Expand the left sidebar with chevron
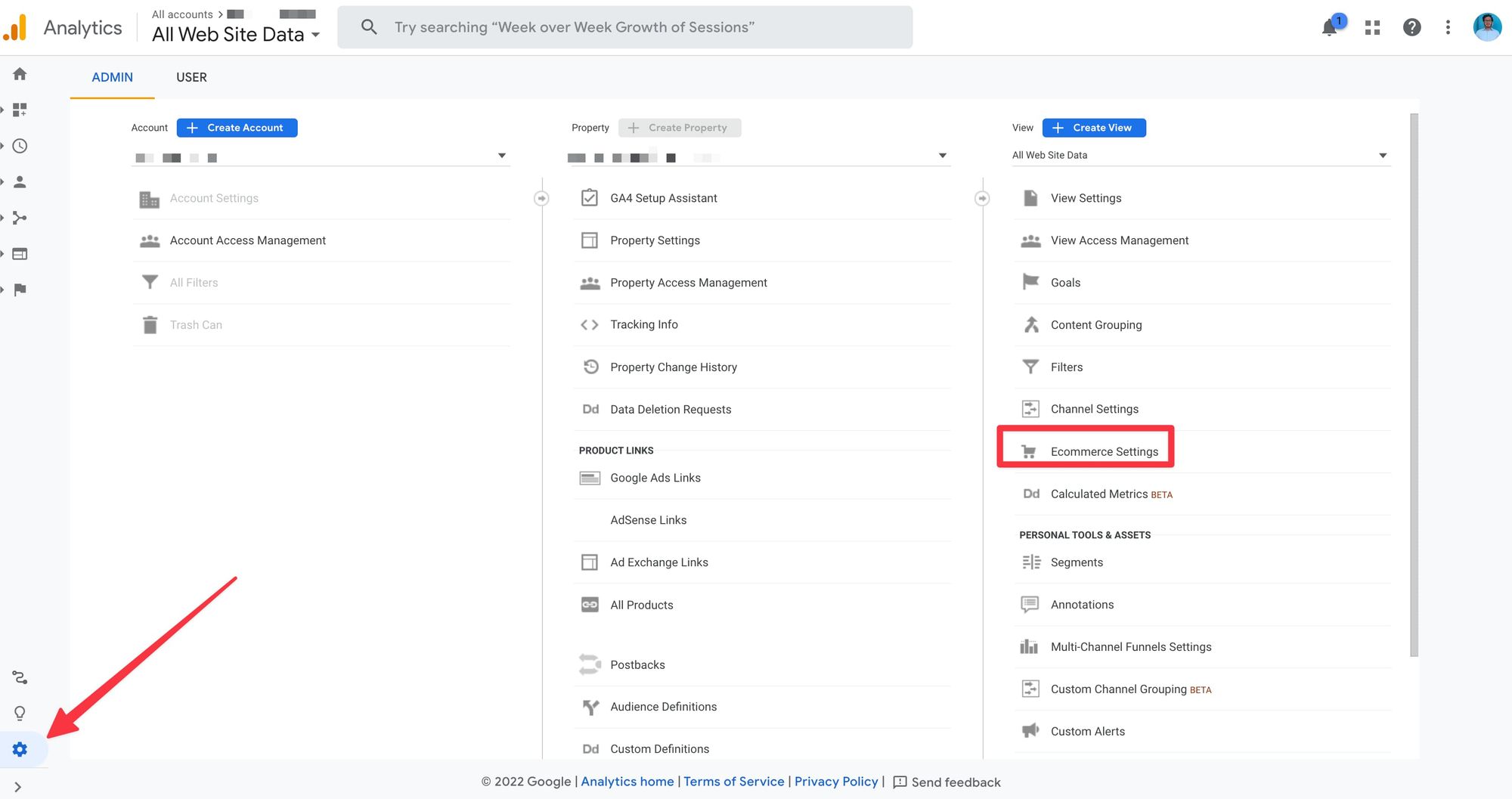The image size is (1512, 799). pyautogui.click(x=18, y=787)
